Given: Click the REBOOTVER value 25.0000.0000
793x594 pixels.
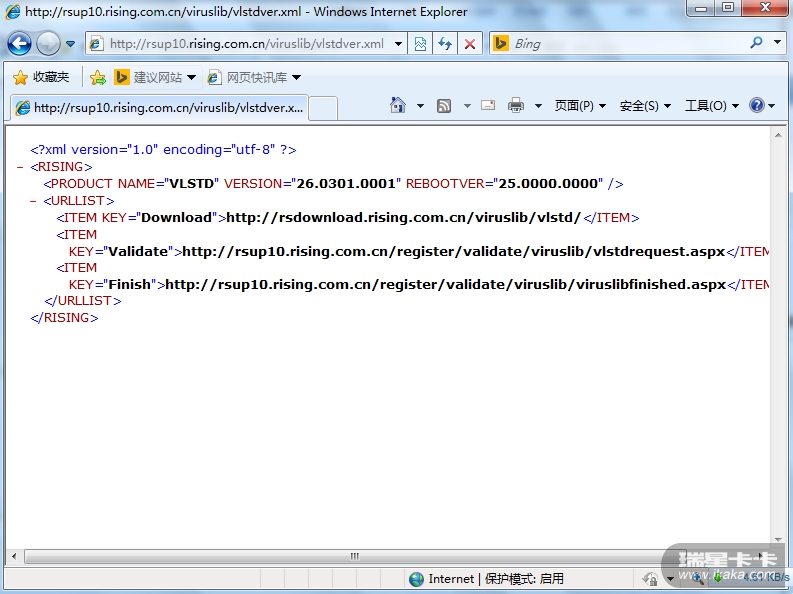Looking at the screenshot, I should [548, 184].
